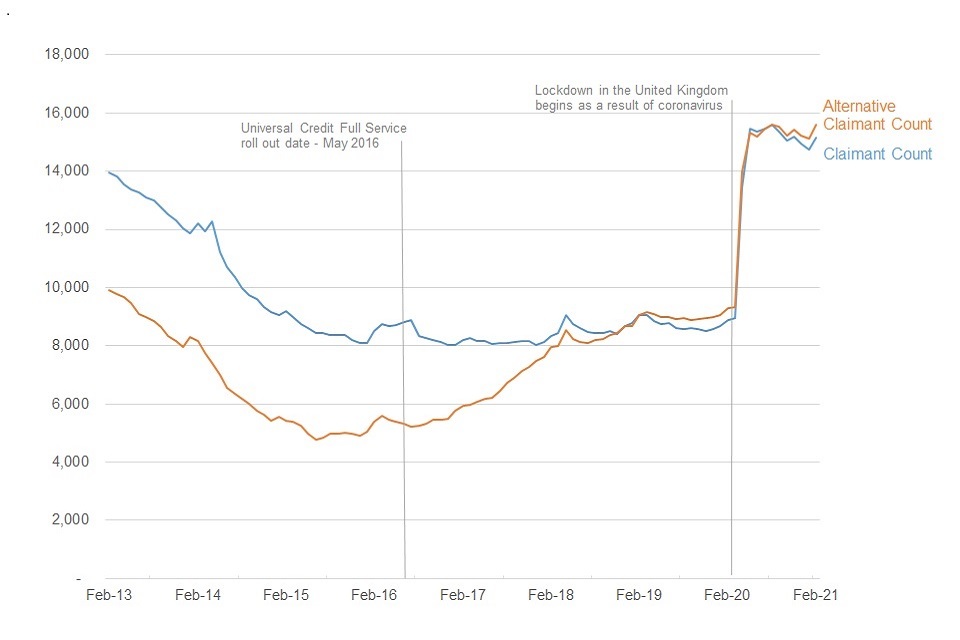Click the Feb-16 axis date label
The image size is (960, 640).
click(x=374, y=594)
